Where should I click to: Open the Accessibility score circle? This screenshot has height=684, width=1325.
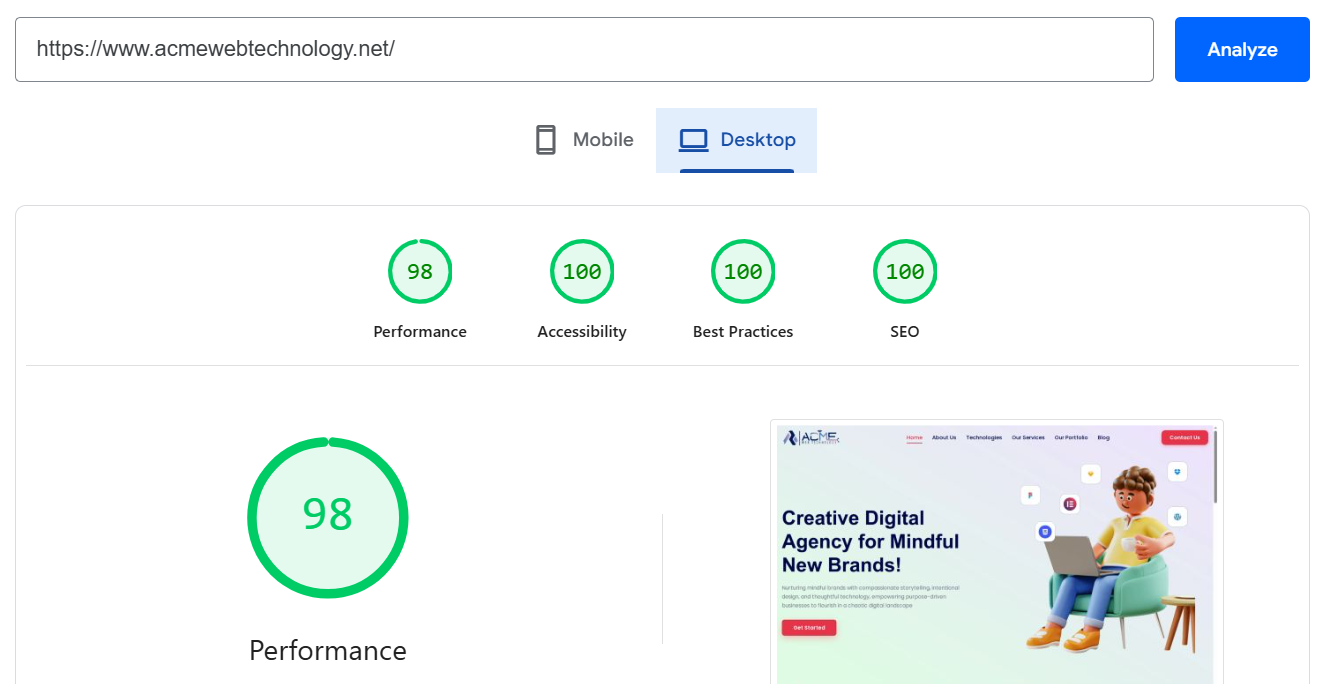581,271
